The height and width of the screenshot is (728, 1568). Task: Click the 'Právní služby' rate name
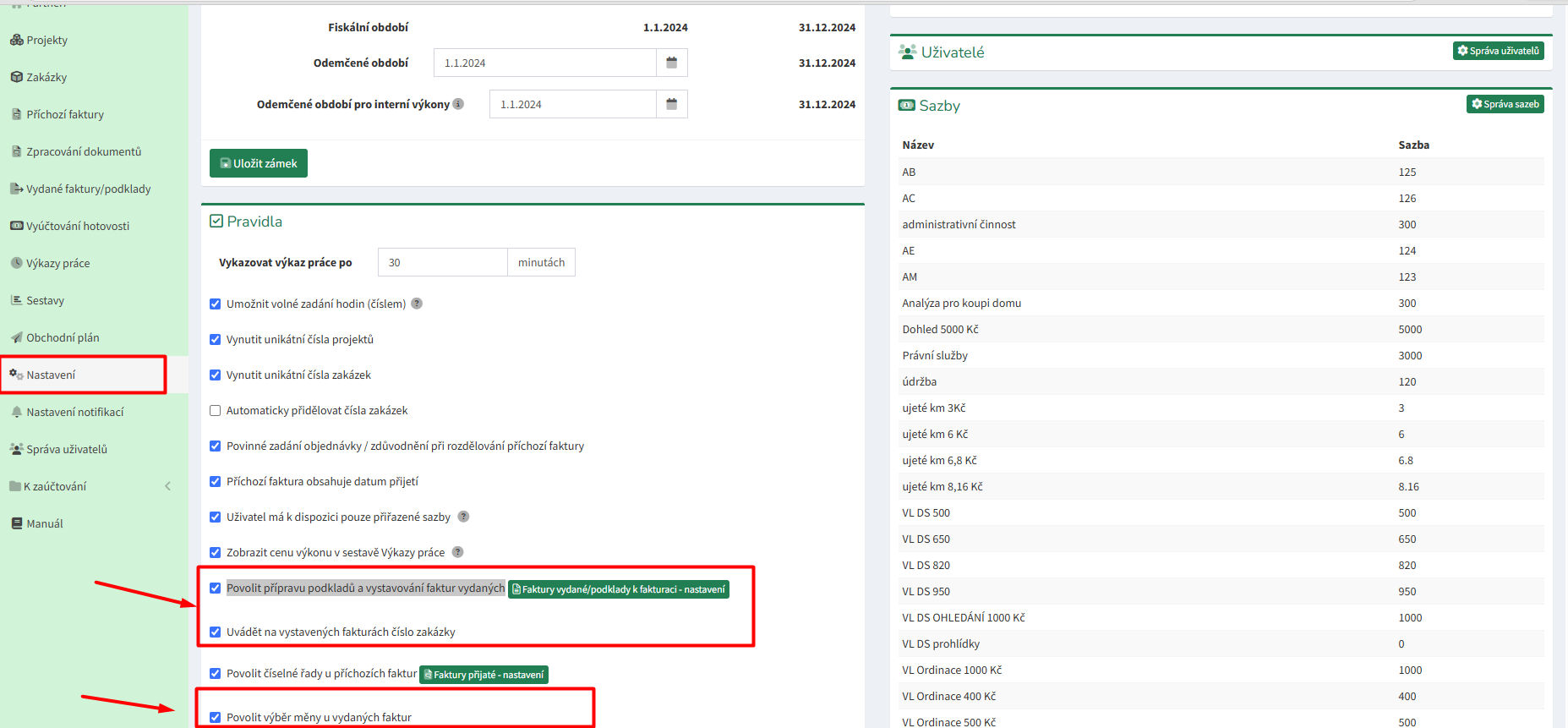coord(935,355)
